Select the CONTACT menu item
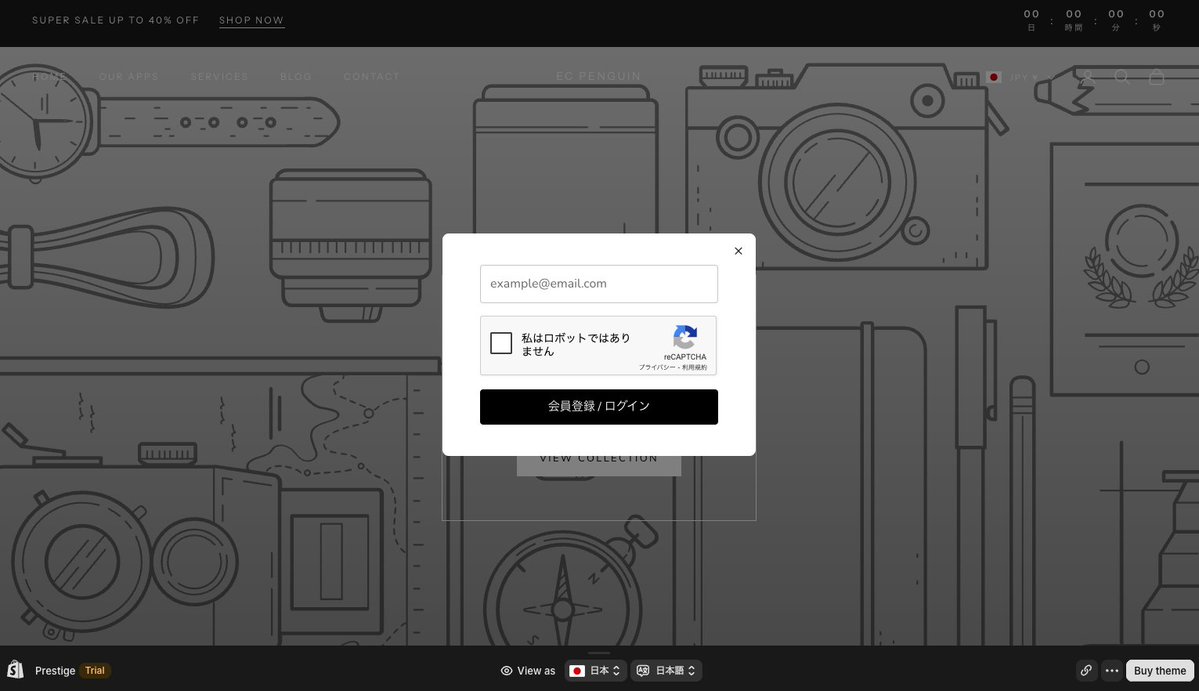 coord(371,75)
